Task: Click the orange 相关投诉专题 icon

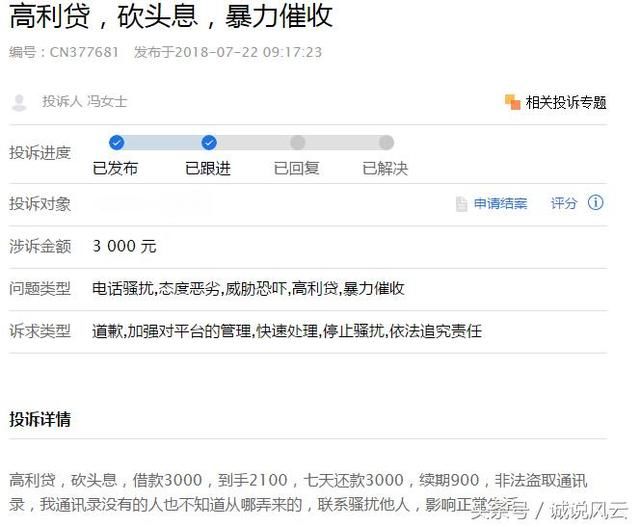Action: click(512, 102)
